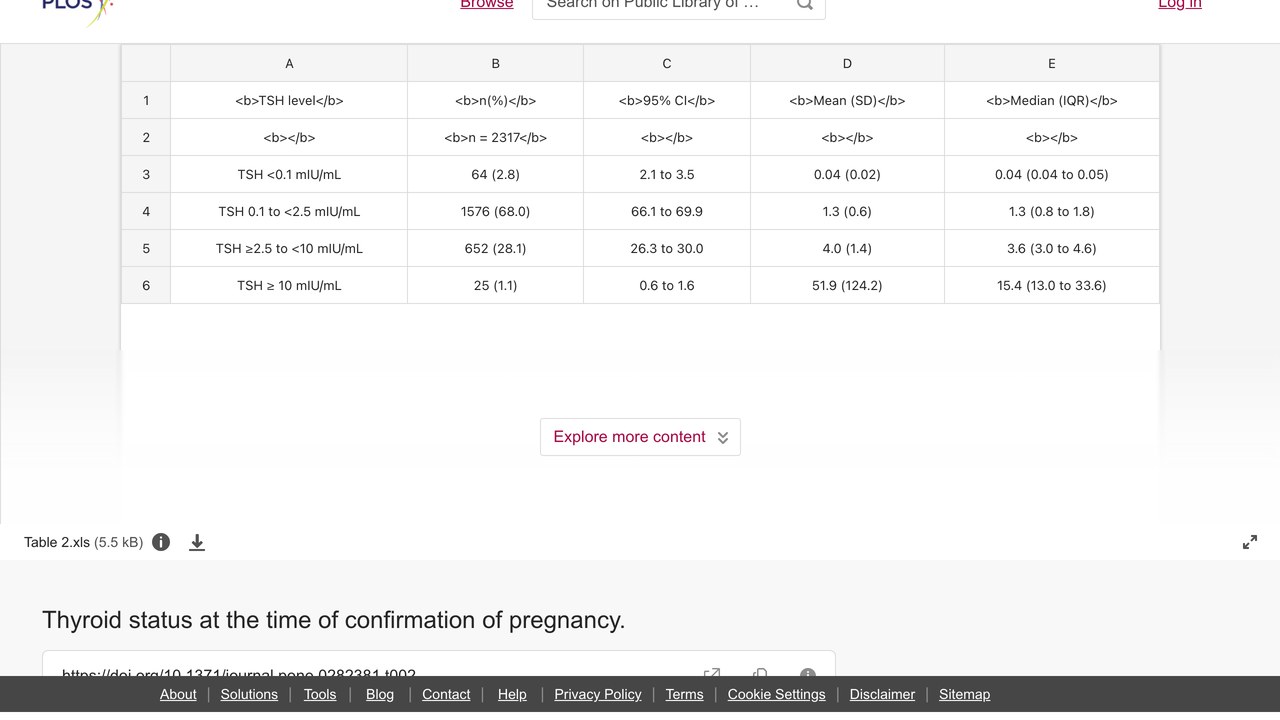
Task: Download the Table 2.xls file
Action: tap(197, 542)
